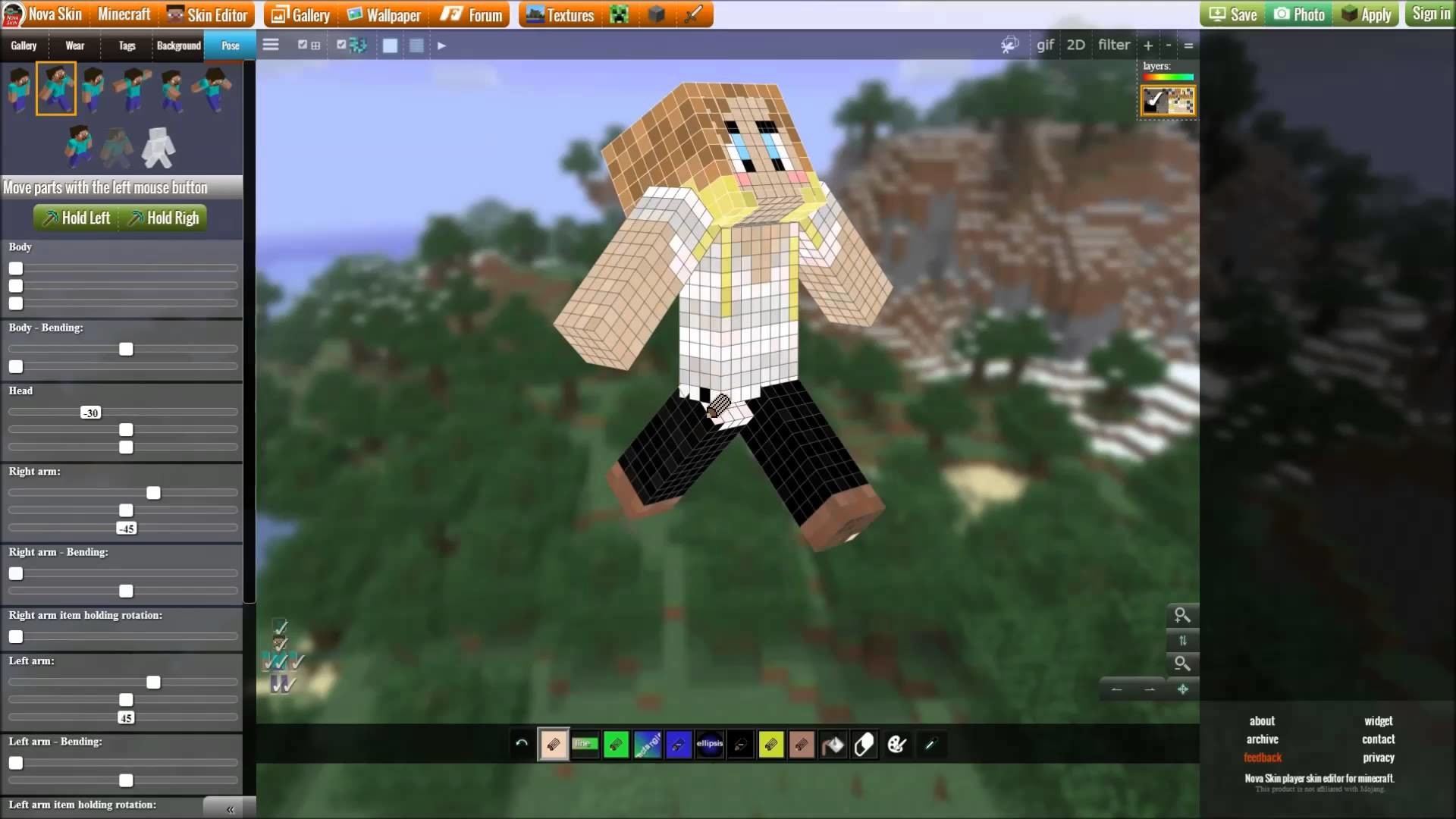Open the color palette picker
1456x819 pixels.
pos(897,745)
